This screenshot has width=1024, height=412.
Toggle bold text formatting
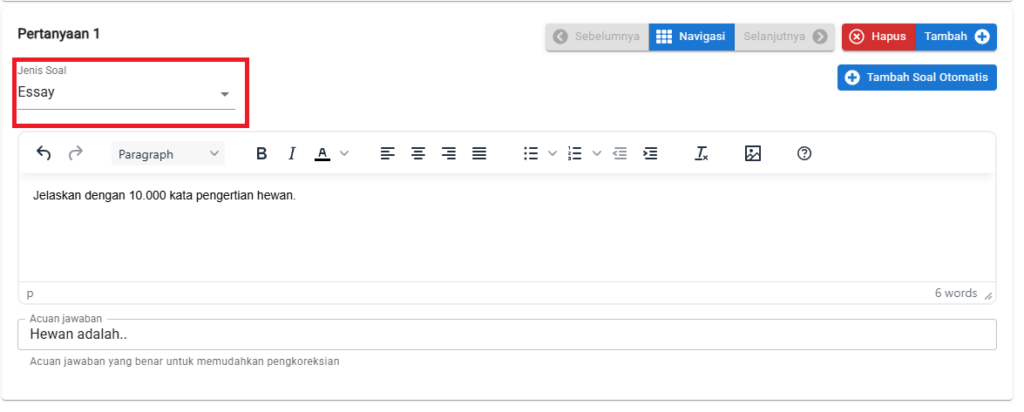[x=261, y=153]
